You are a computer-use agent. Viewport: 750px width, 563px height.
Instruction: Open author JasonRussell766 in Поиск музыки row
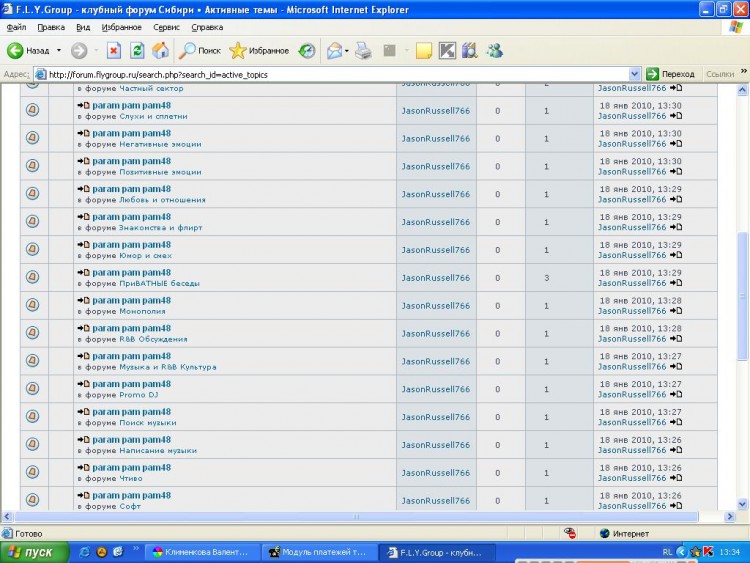click(436, 417)
